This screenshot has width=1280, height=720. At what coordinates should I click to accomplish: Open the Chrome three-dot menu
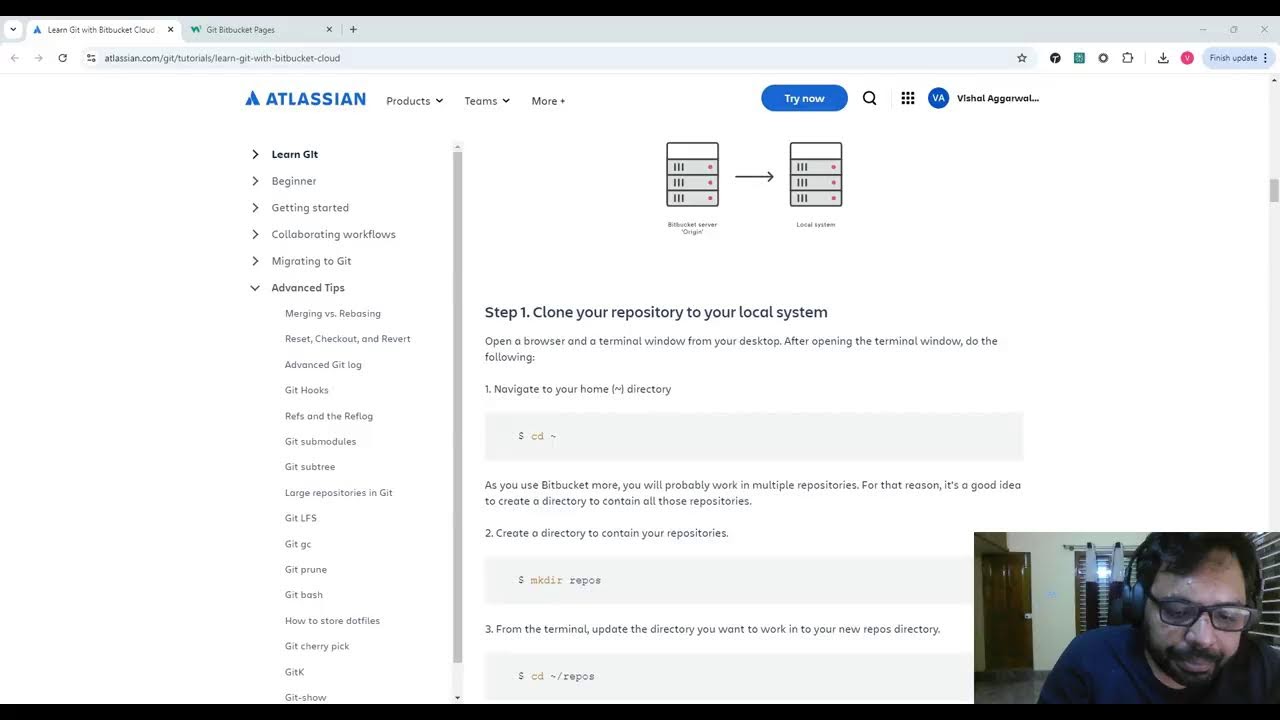(x=1265, y=58)
